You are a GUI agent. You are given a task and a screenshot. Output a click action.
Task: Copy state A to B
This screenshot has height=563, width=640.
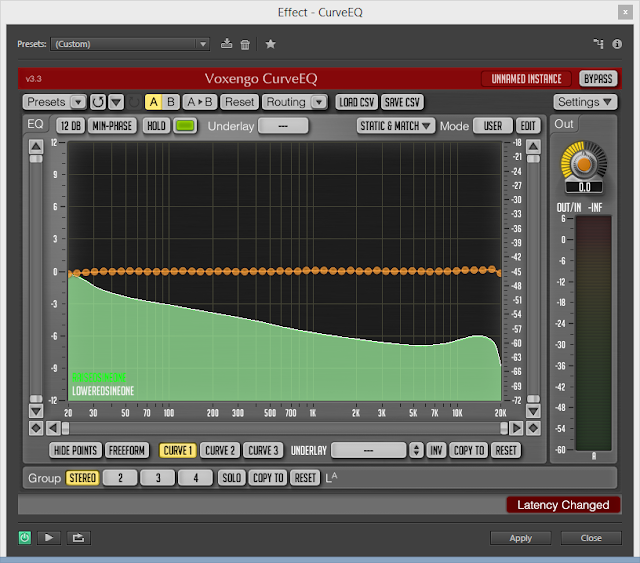[200, 102]
